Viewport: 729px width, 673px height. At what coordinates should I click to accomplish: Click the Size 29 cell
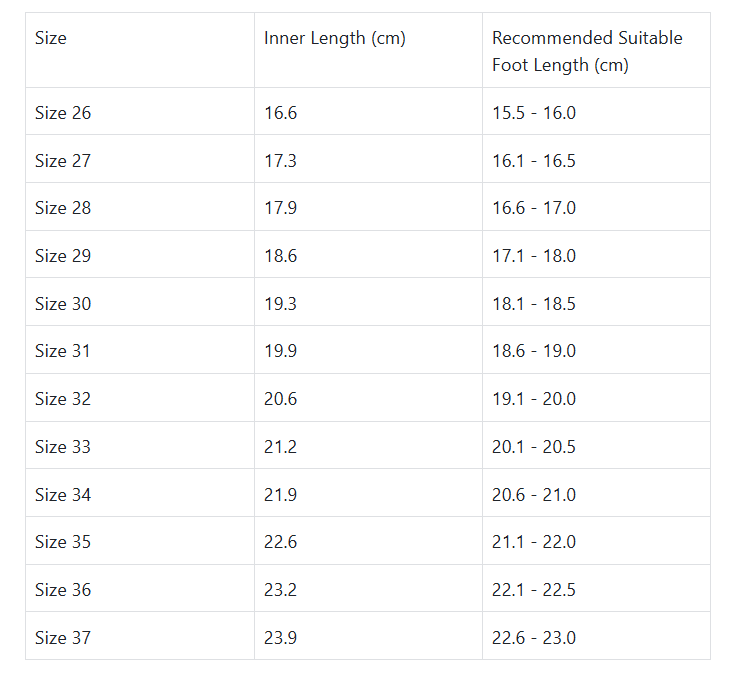[63, 256]
